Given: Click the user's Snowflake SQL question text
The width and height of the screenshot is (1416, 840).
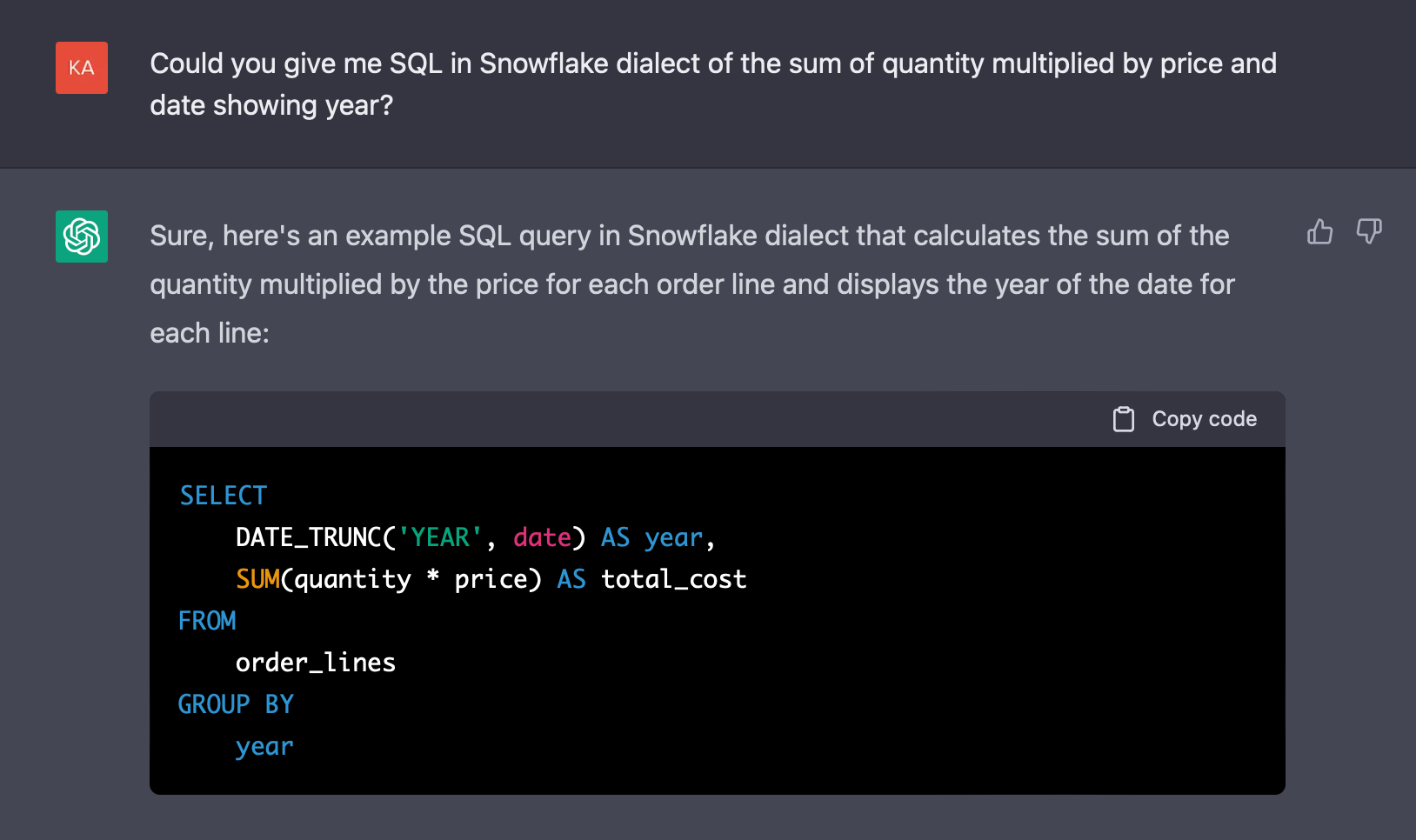Looking at the screenshot, I should (712, 84).
